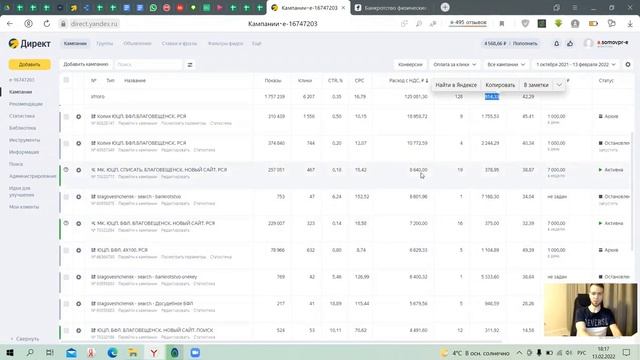Click Добавить кампанию button
Image resolution: width=640 pixels, height=360 pixels.
pos(86,64)
